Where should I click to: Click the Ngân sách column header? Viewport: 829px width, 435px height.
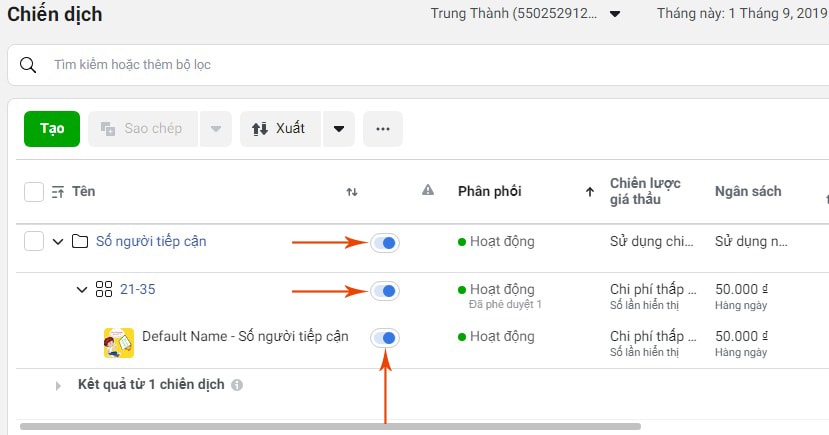748,191
